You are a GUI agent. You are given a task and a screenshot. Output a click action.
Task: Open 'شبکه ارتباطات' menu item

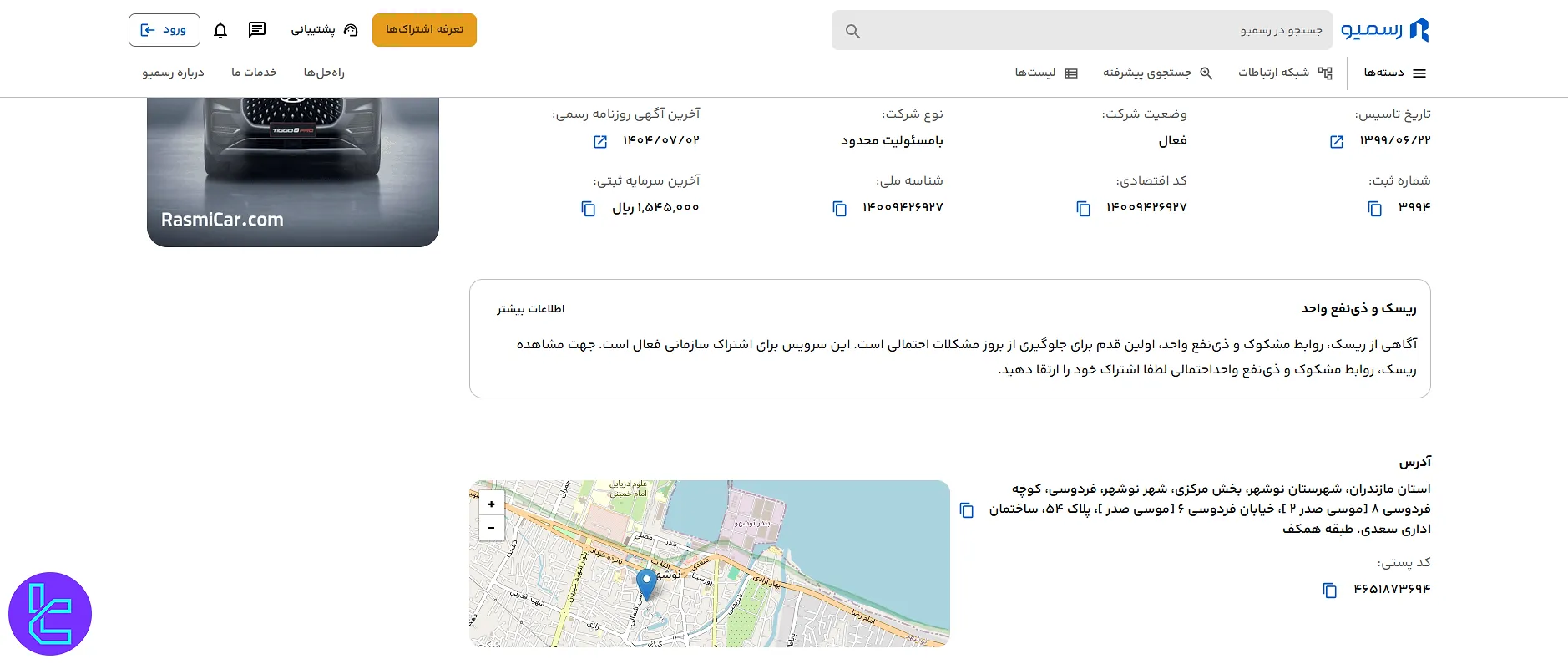pyautogui.click(x=1285, y=73)
